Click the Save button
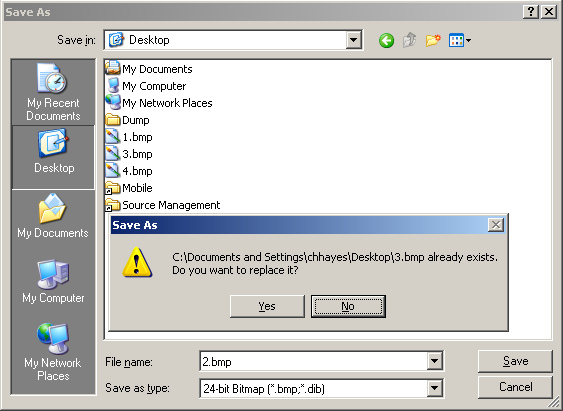This screenshot has height=411, width=563. pyautogui.click(x=515, y=361)
